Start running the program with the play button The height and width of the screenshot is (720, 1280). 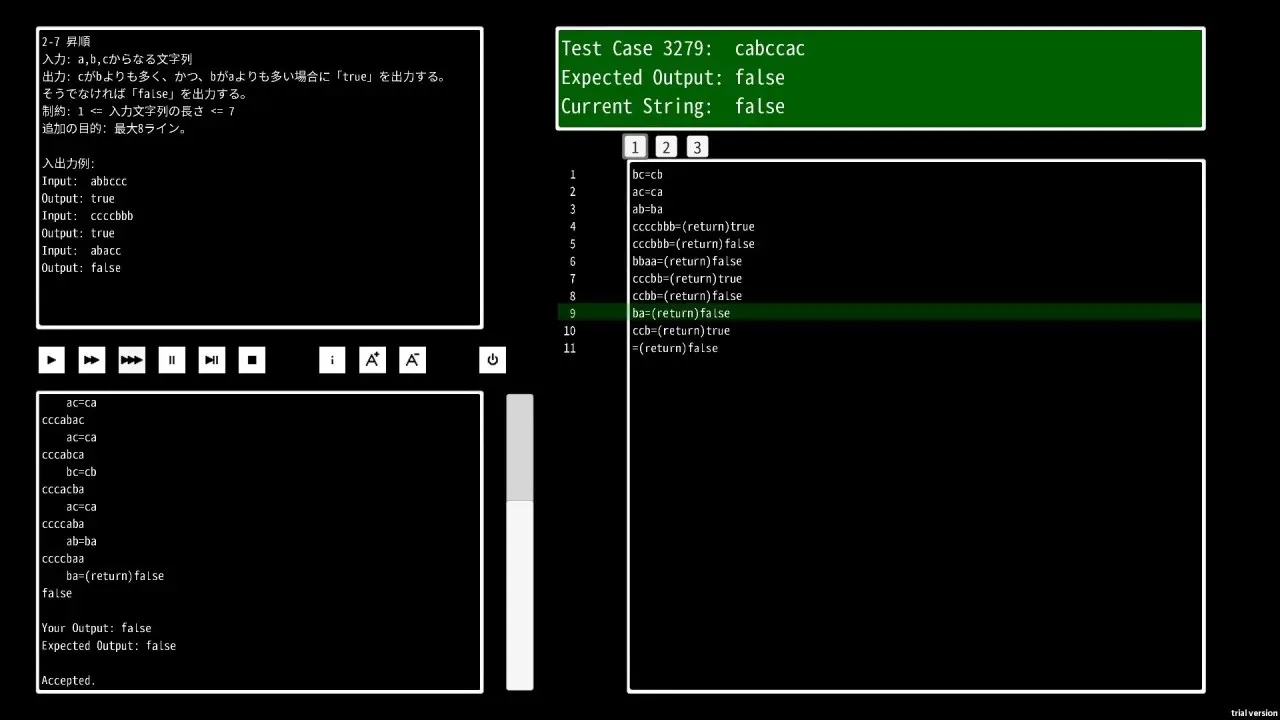(x=51, y=360)
